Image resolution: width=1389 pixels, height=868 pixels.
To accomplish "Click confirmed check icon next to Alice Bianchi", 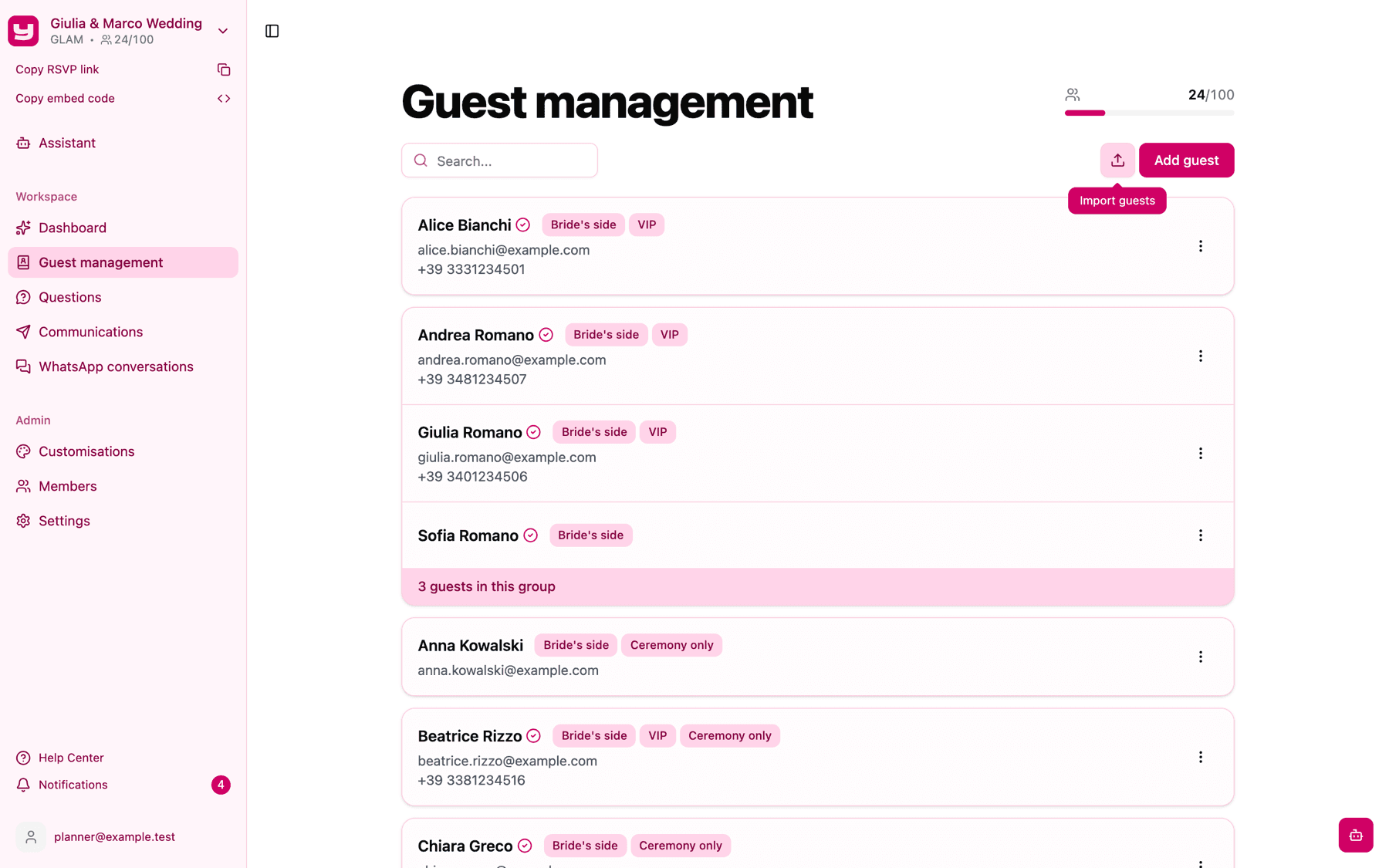I will (523, 225).
